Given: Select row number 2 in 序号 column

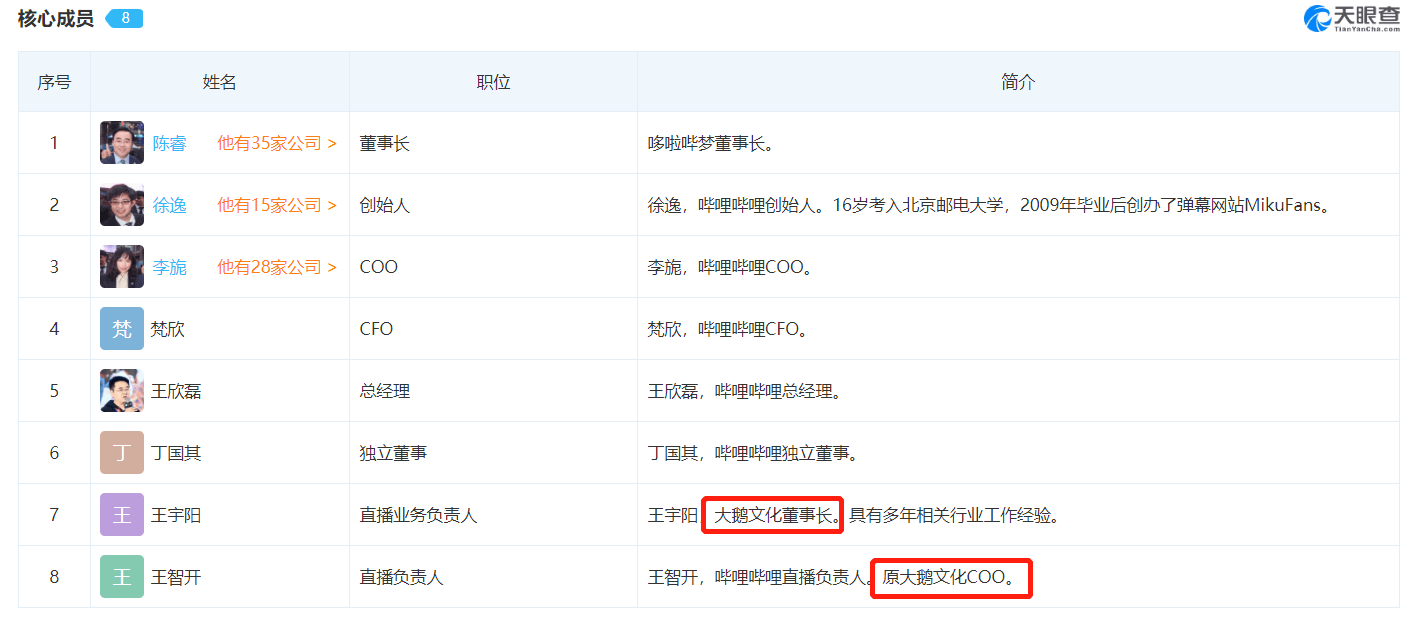Looking at the screenshot, I should pos(54,205).
